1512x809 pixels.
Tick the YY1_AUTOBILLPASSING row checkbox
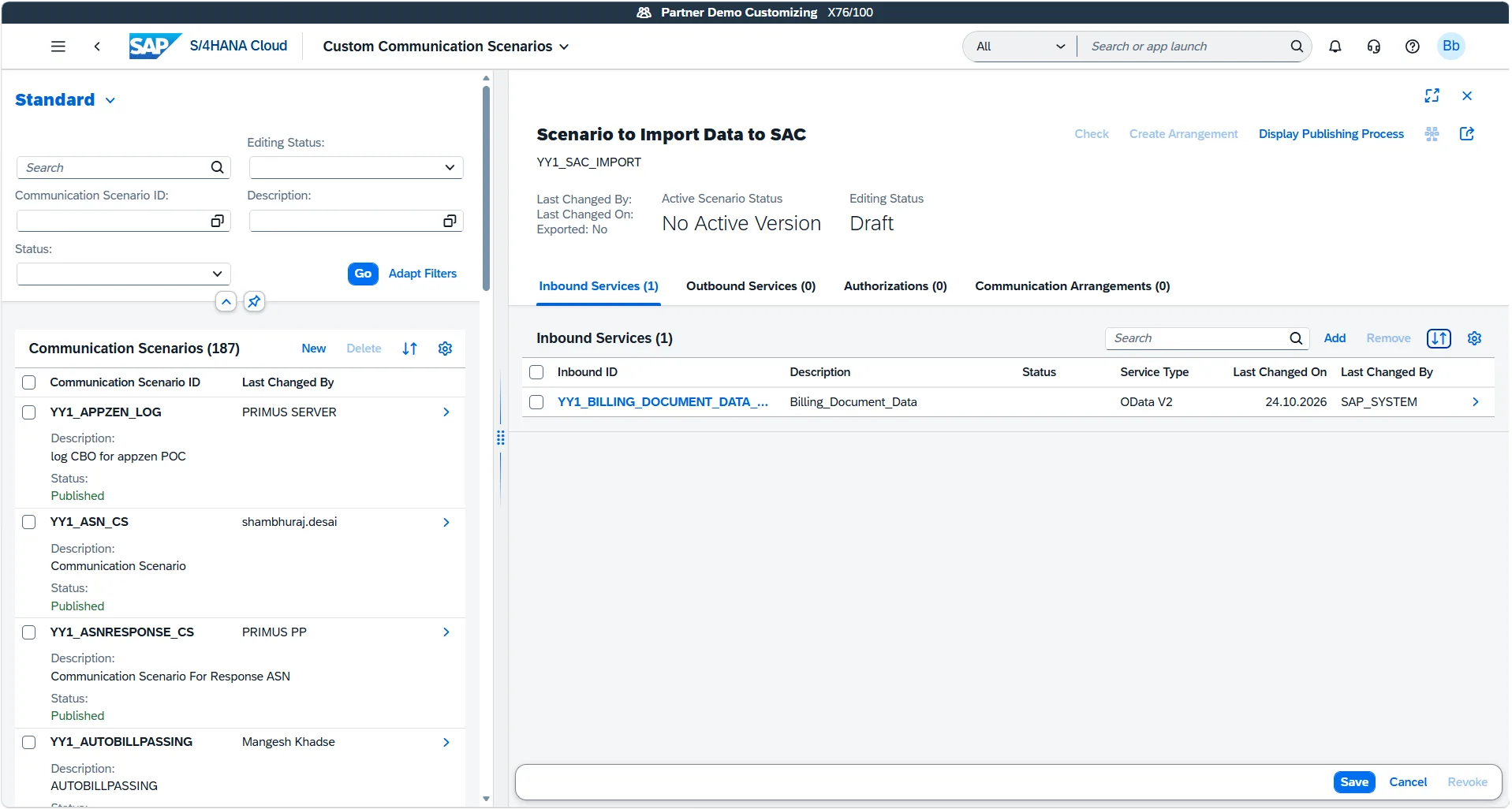pyautogui.click(x=29, y=742)
